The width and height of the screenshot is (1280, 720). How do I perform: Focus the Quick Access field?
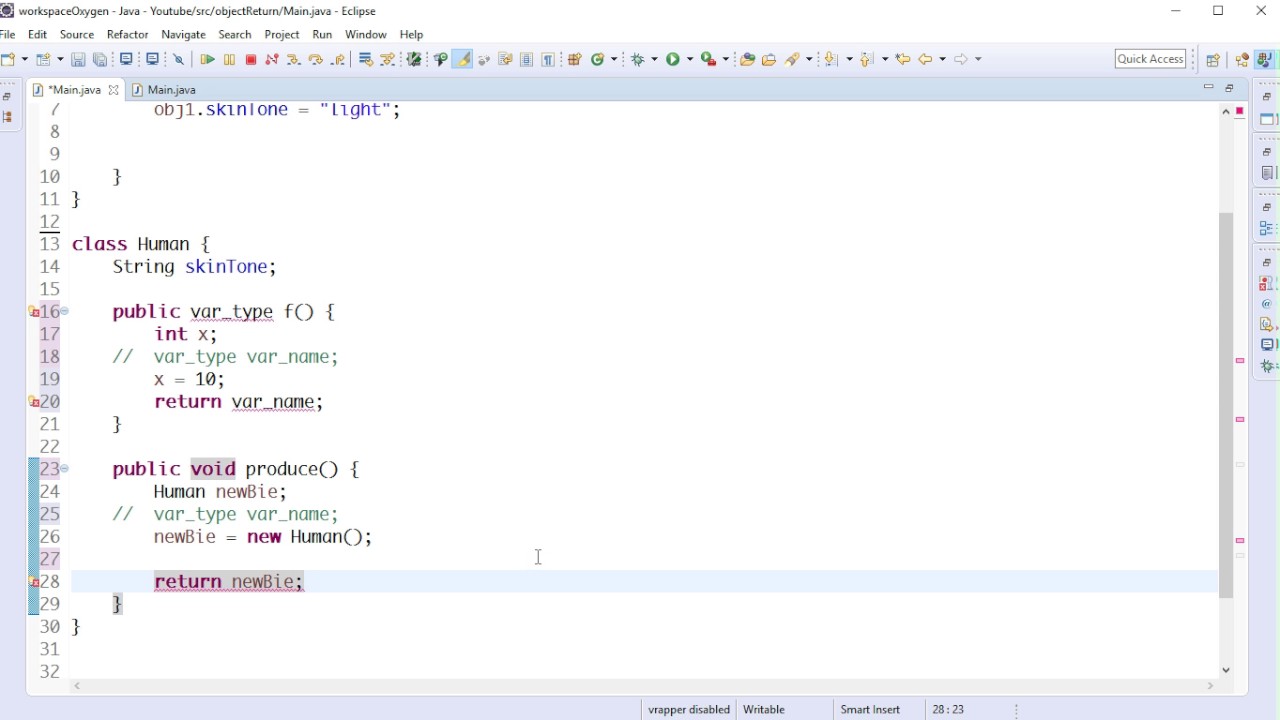coord(1150,59)
